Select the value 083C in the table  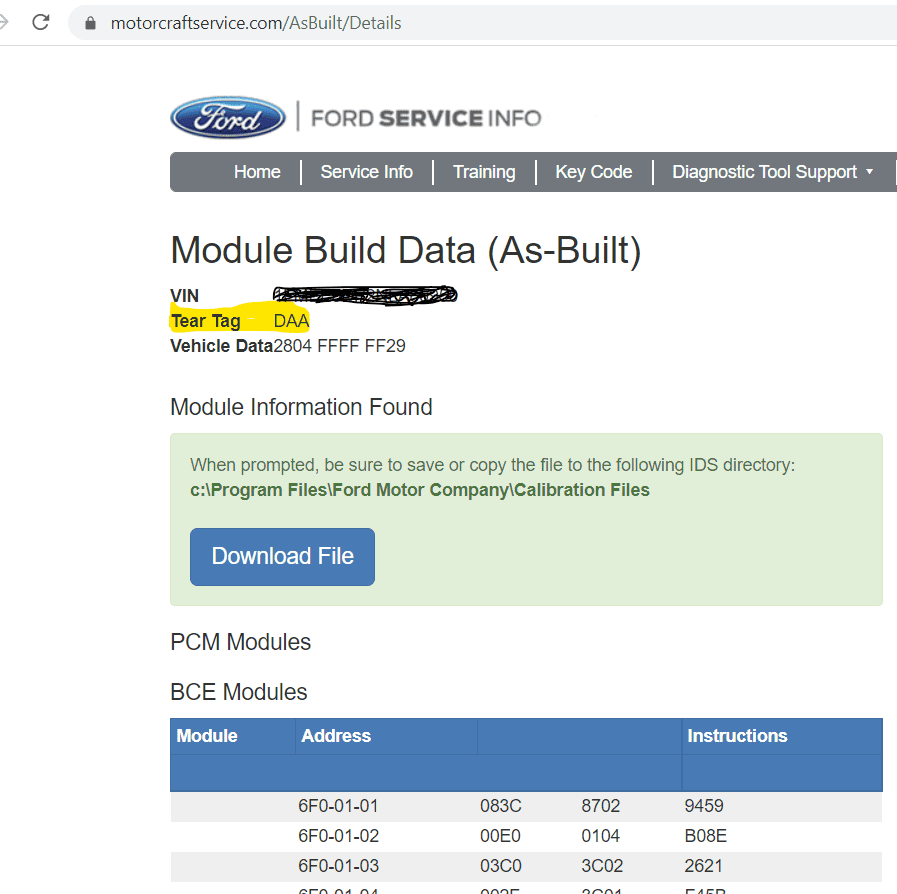501,806
